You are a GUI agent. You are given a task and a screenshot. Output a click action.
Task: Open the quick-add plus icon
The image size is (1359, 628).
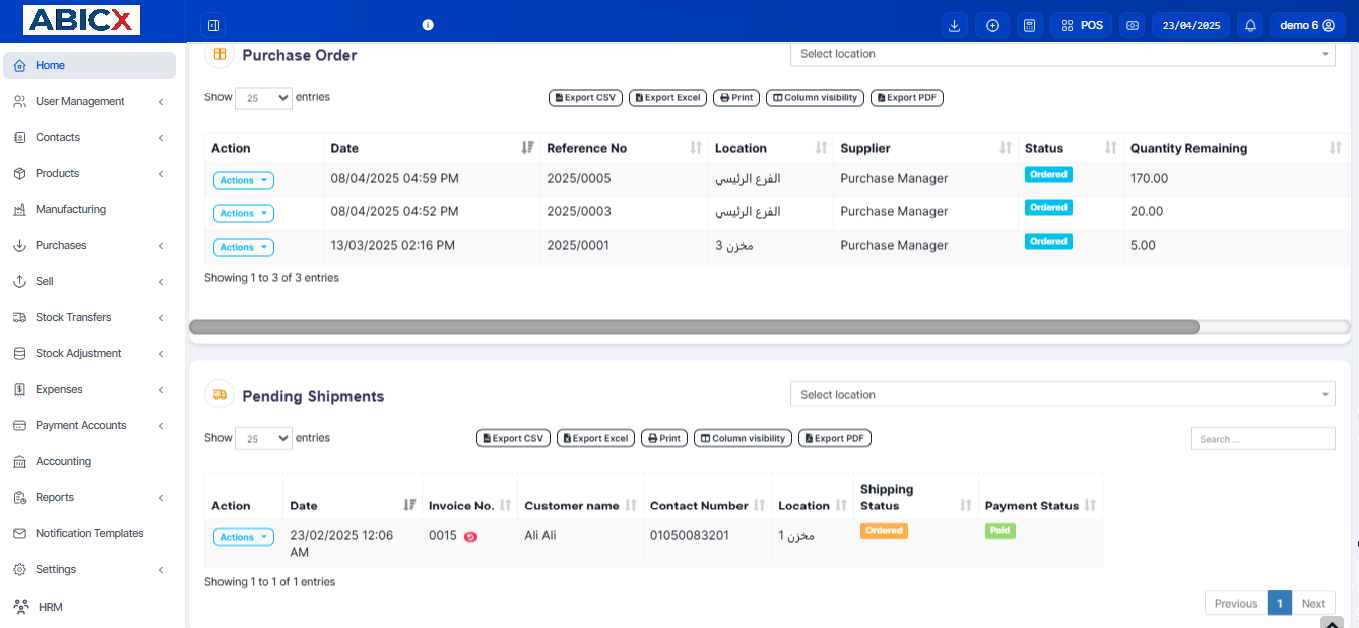pyautogui.click(x=992, y=24)
